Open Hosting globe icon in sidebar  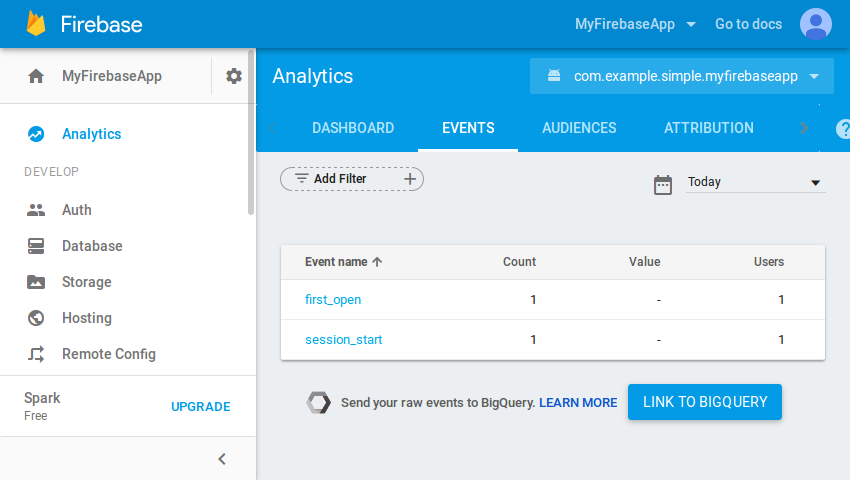(x=36, y=318)
